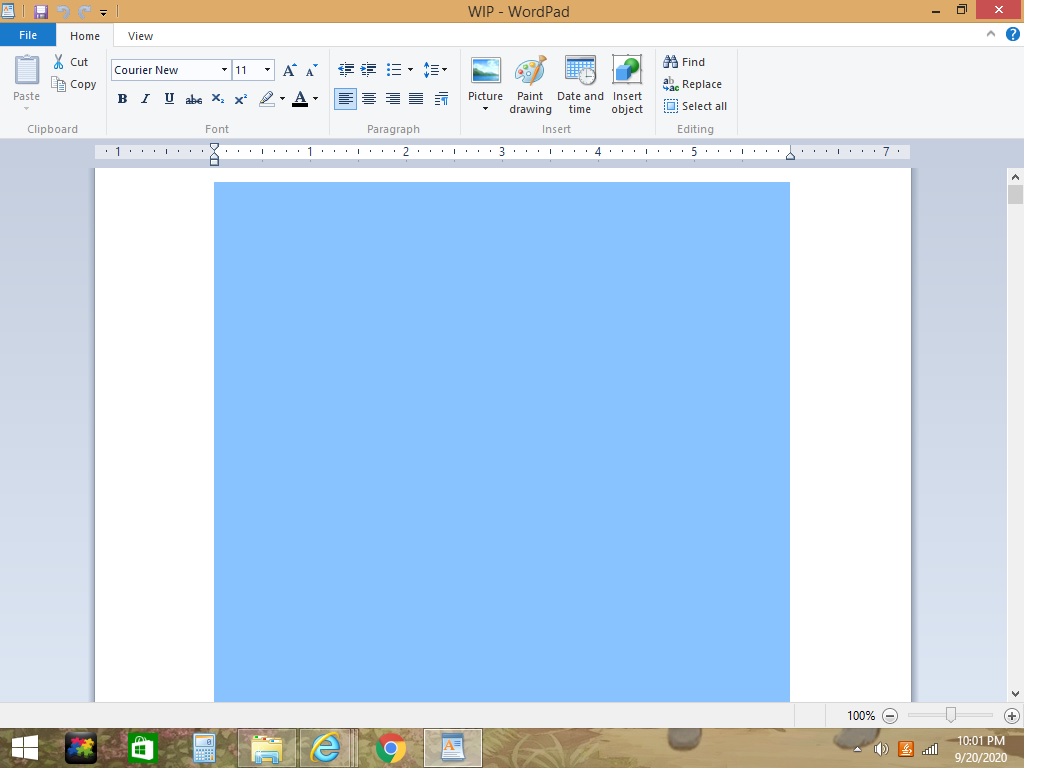The width and height of the screenshot is (1043, 782).
Task: Toggle Subscript formatting
Action: click(x=218, y=100)
